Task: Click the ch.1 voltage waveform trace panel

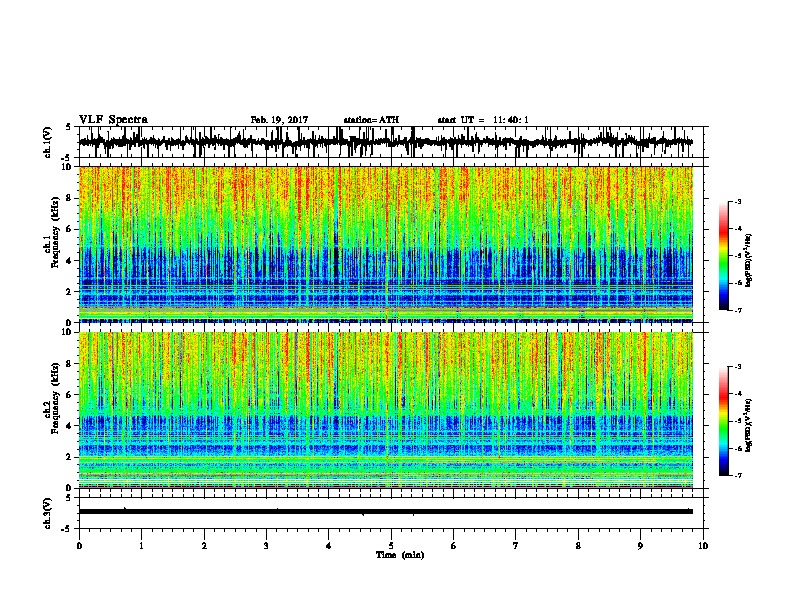Action: 391,142
